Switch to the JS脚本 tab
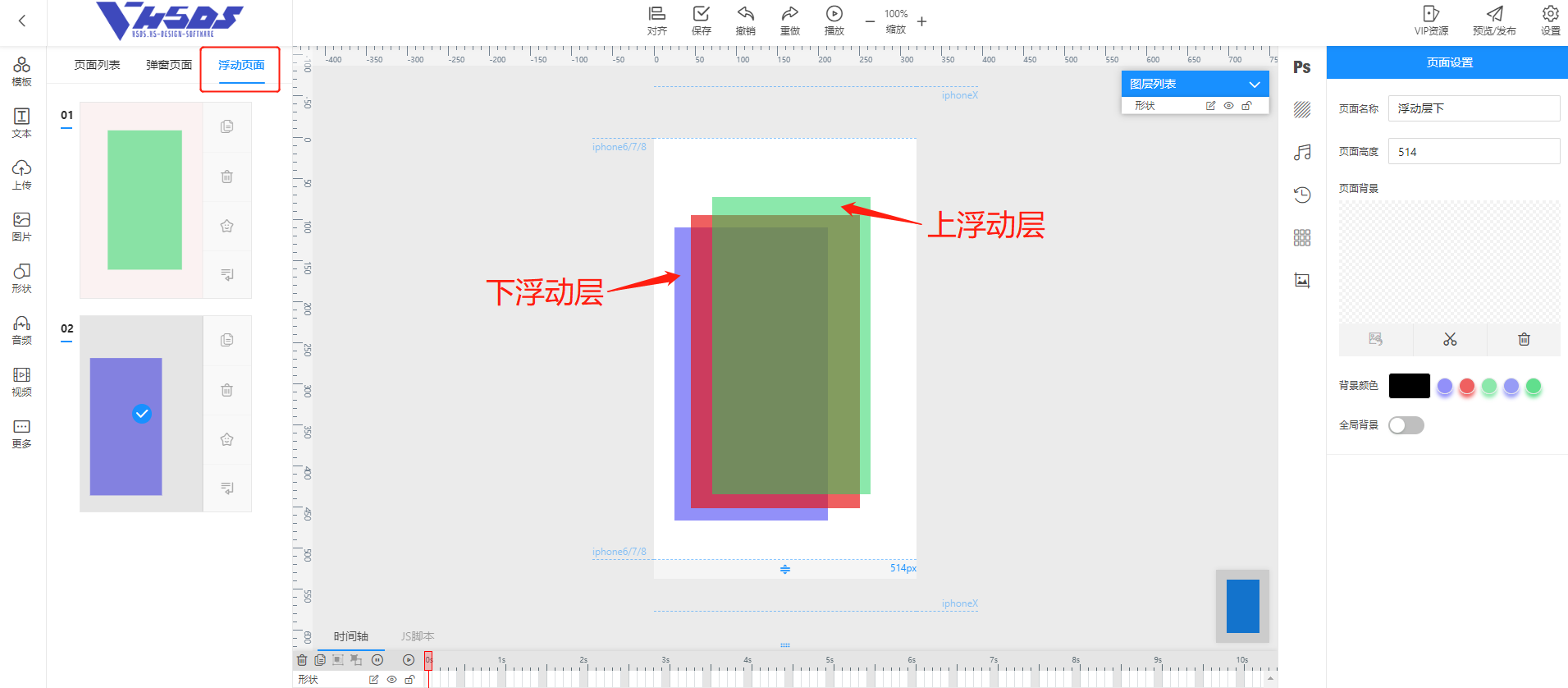The height and width of the screenshot is (688, 1568). (x=417, y=636)
